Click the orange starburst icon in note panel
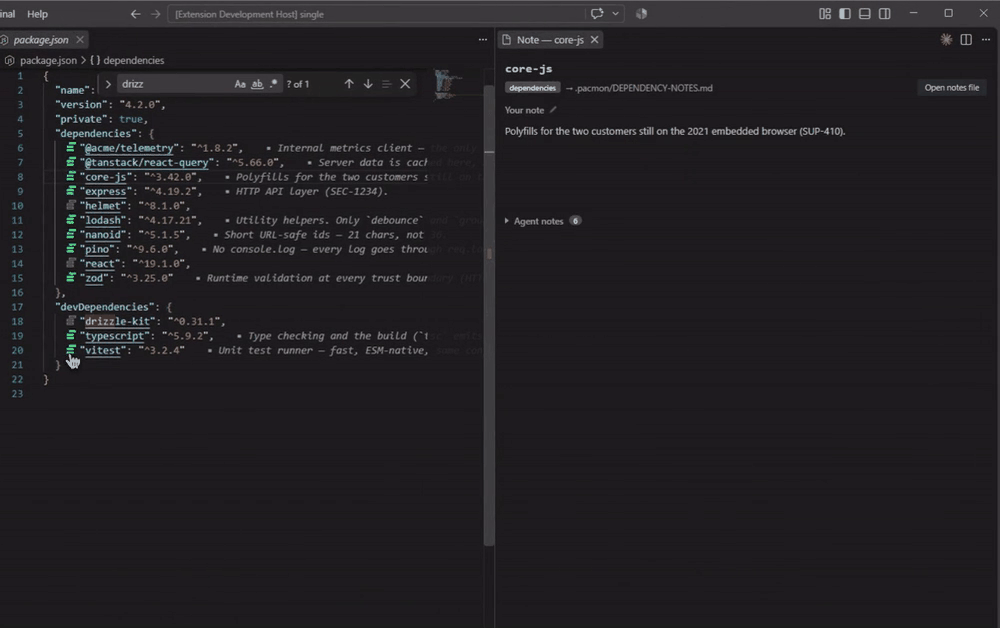 tap(946, 40)
